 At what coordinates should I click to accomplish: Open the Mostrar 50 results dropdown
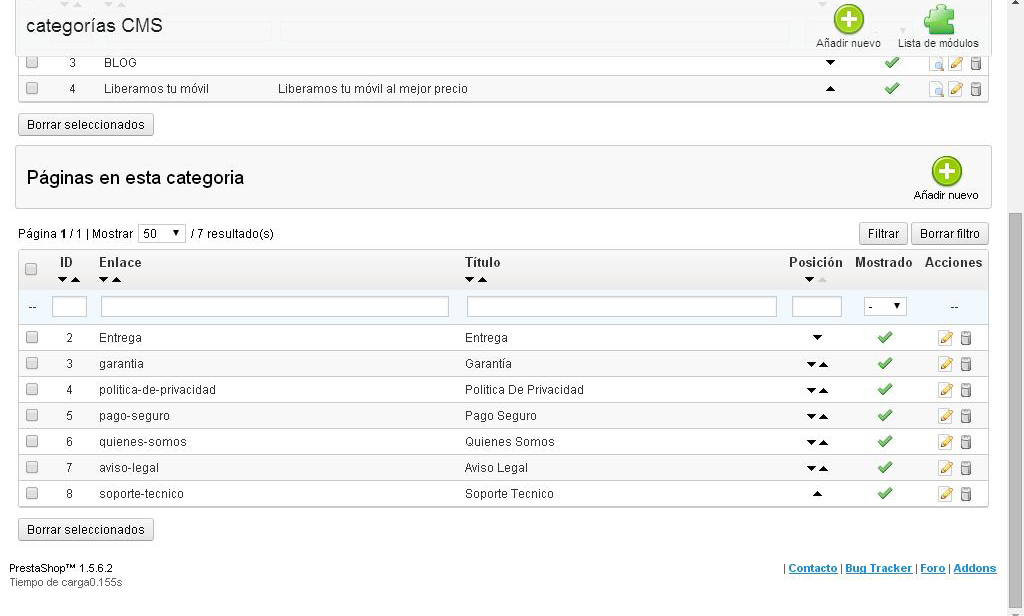point(162,233)
